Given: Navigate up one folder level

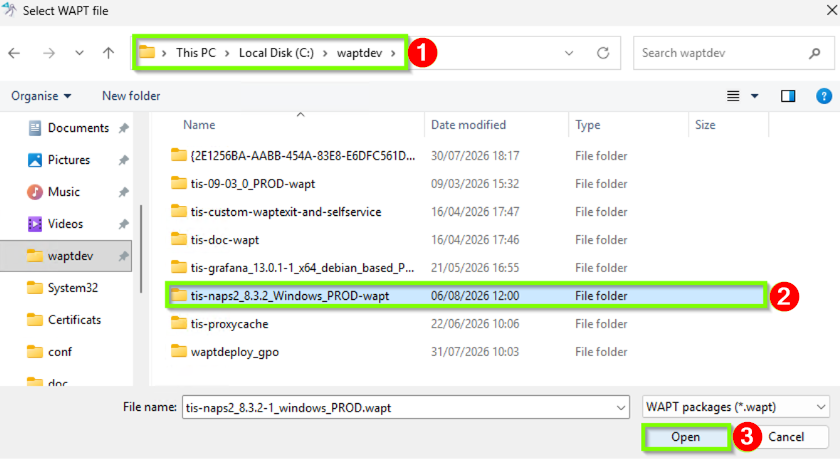Looking at the screenshot, I should pyautogui.click(x=108, y=53).
